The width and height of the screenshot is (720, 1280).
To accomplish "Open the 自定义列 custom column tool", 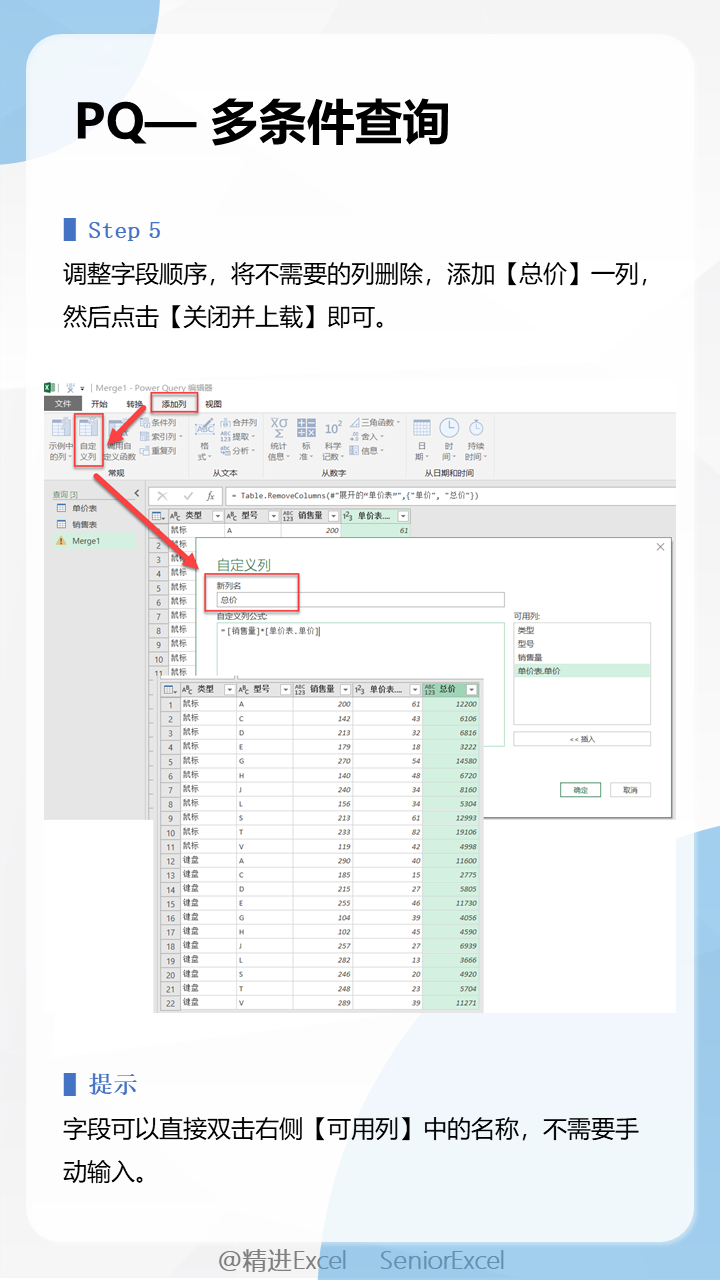I will [x=88, y=440].
